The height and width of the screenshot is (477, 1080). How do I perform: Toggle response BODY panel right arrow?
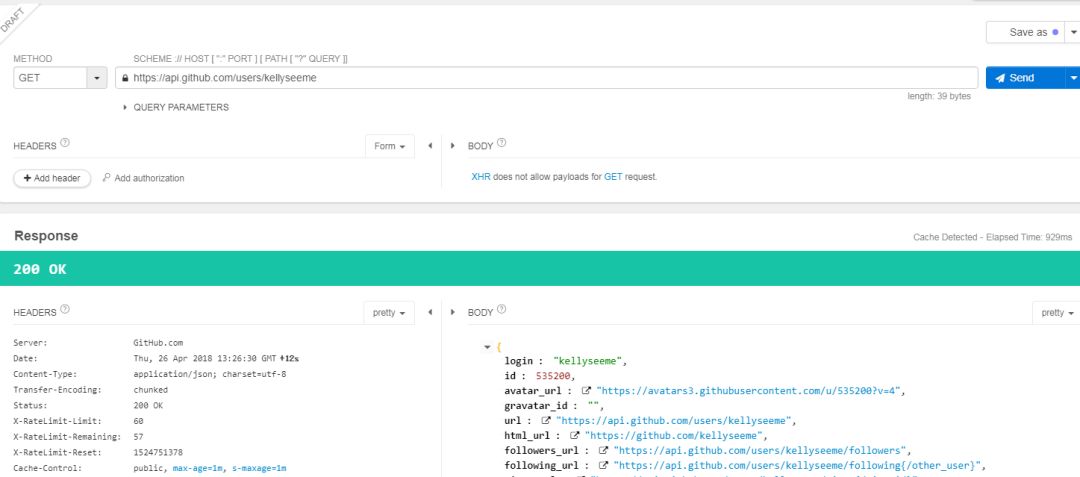pos(453,312)
